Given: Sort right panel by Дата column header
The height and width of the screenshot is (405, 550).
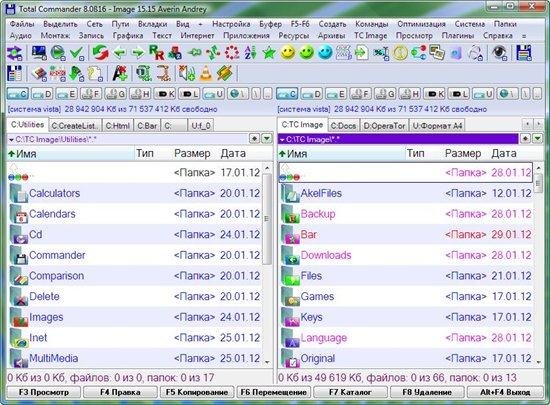Looking at the screenshot, I should tap(504, 154).
